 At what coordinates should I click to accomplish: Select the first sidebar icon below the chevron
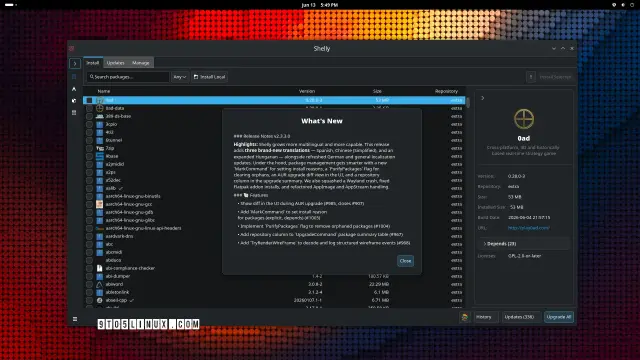74,76
